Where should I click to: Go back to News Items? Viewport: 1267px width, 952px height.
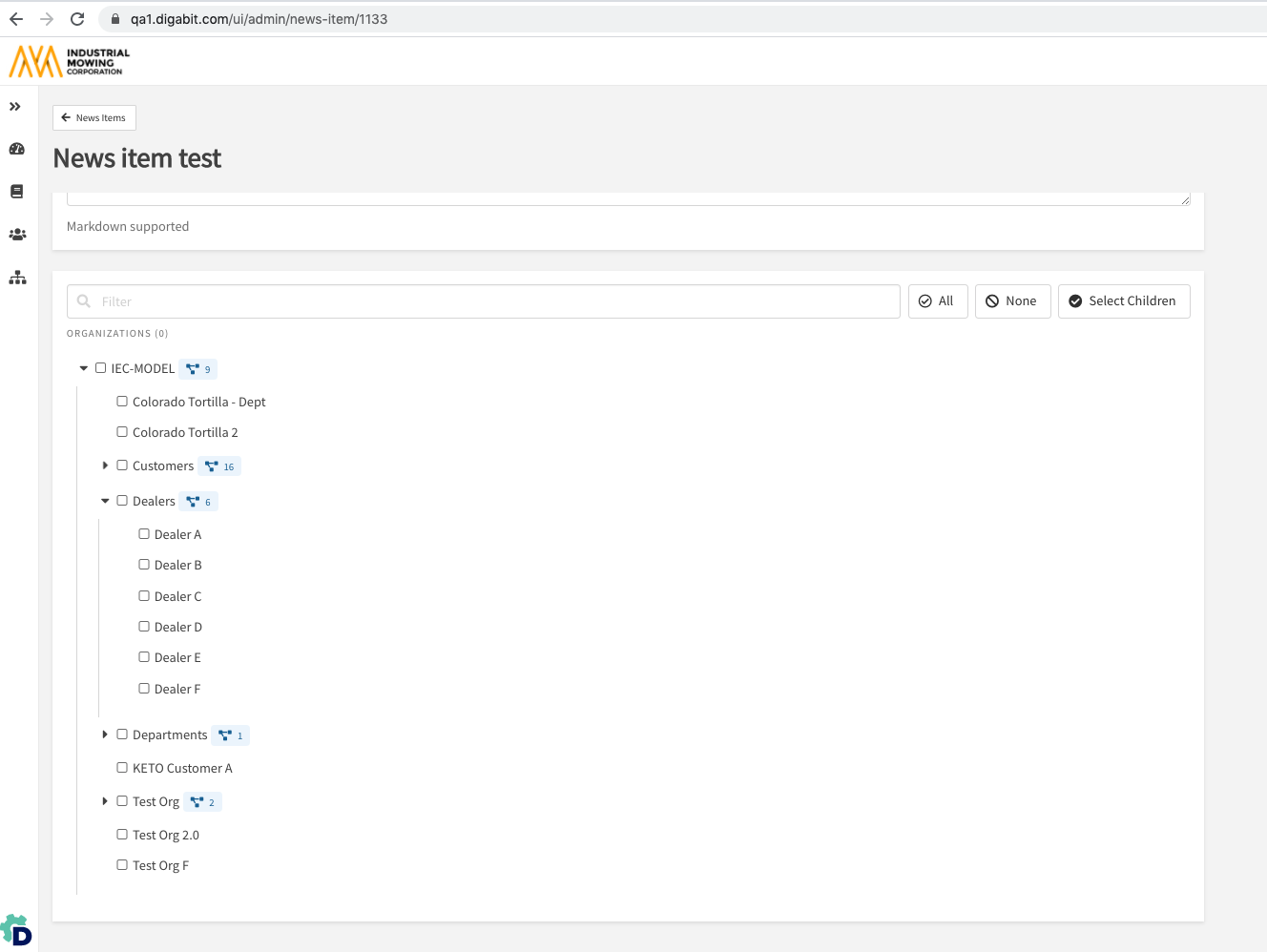pos(94,118)
